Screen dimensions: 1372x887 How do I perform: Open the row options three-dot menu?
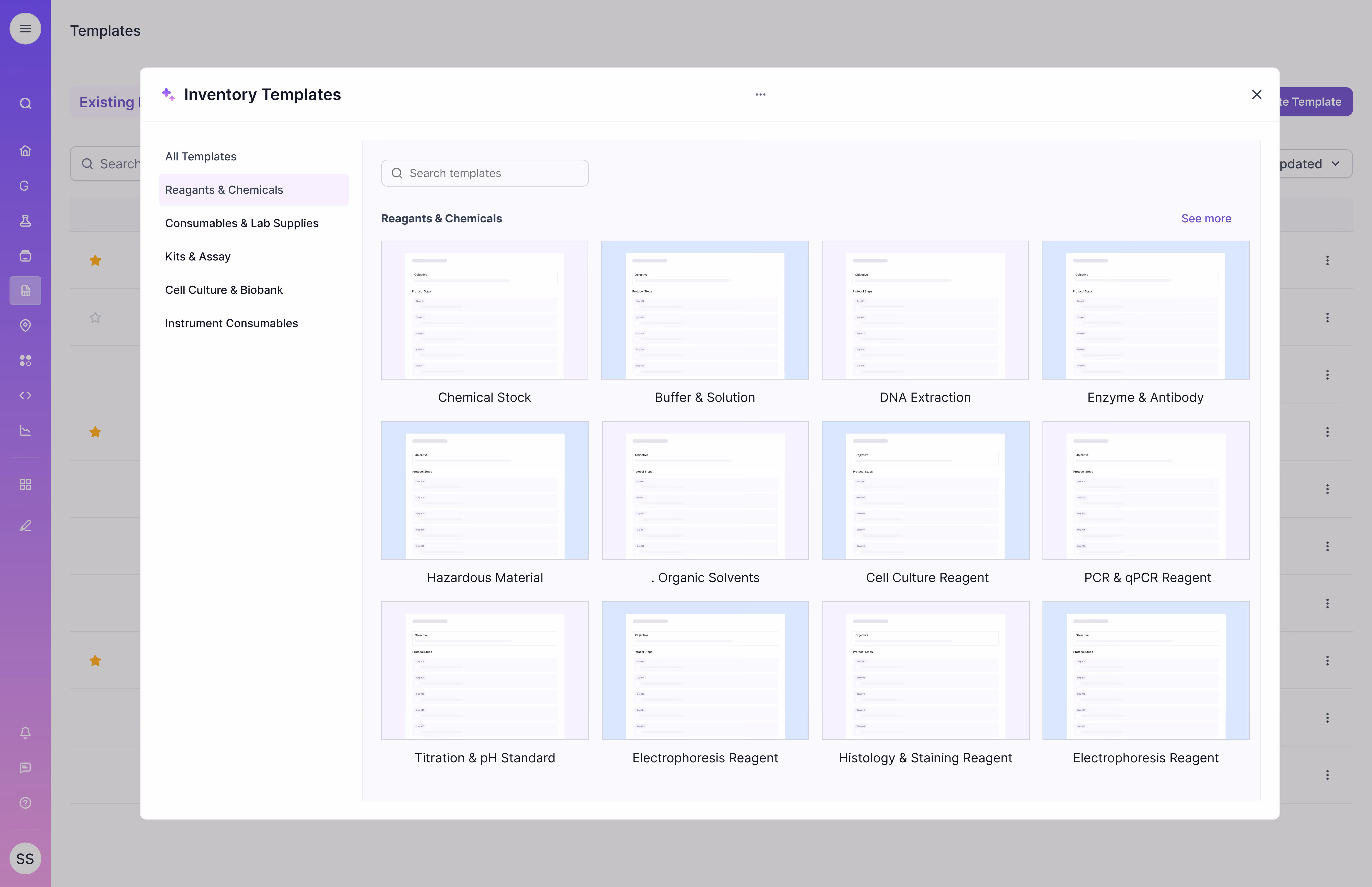[x=1328, y=260]
